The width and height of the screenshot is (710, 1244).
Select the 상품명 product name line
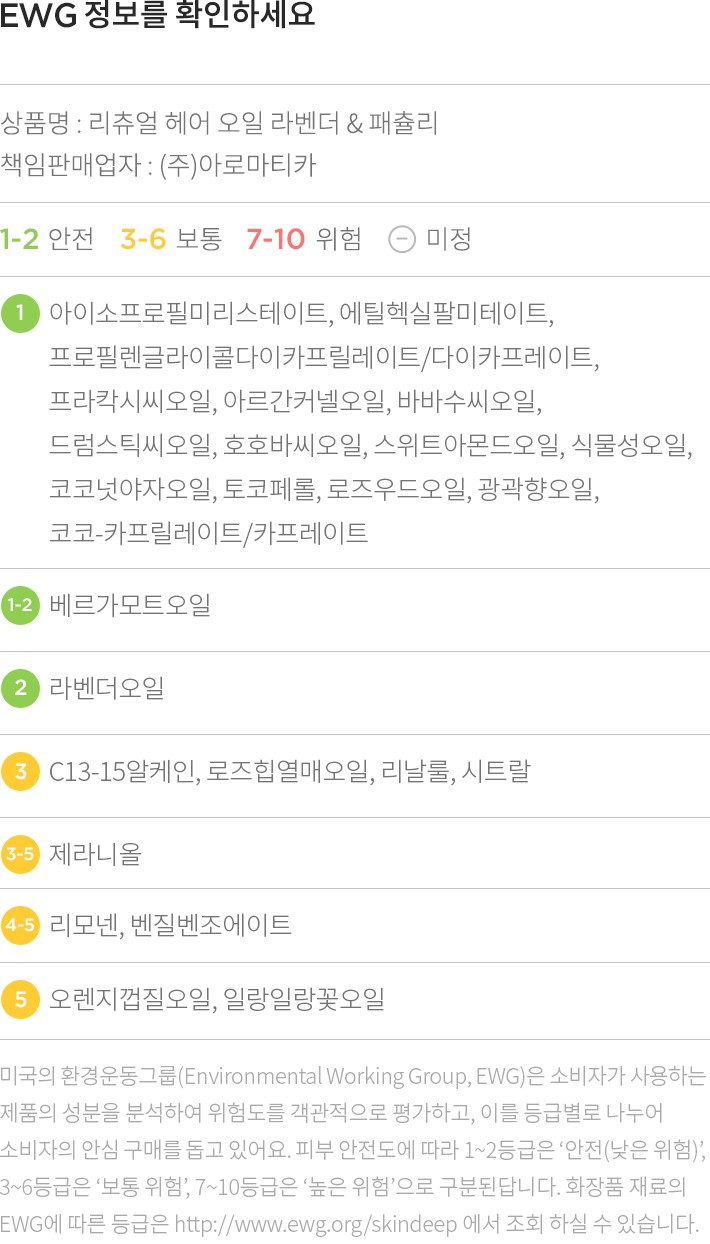[x=219, y=125]
